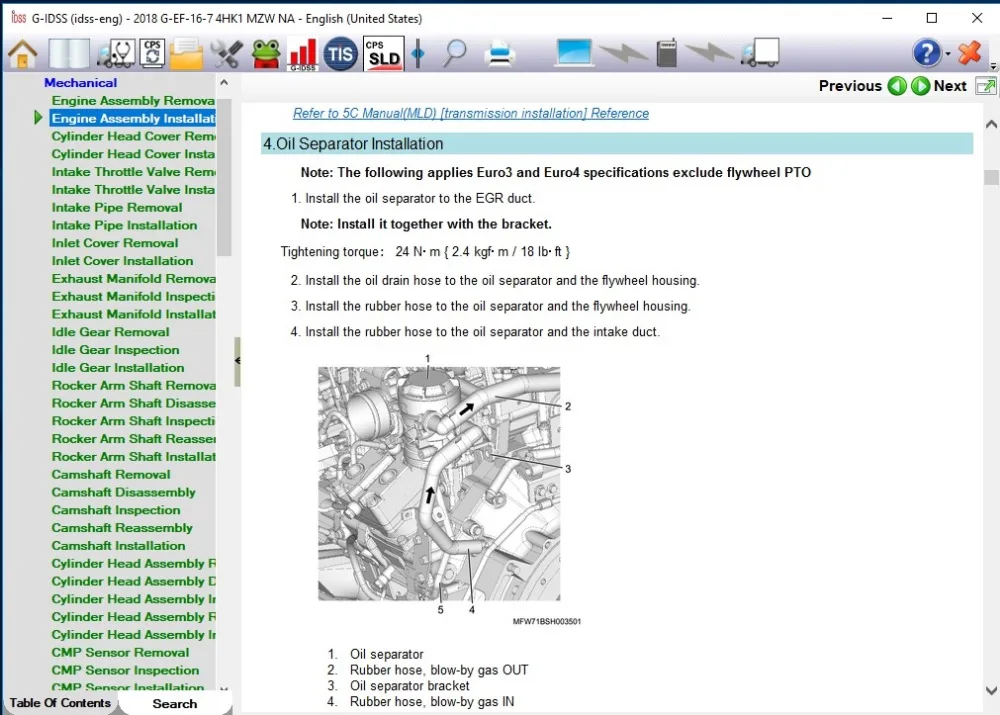Click the navigation tree scrollbar thumb
Image resolution: width=1000 pixels, height=715 pixels.
point(224,177)
